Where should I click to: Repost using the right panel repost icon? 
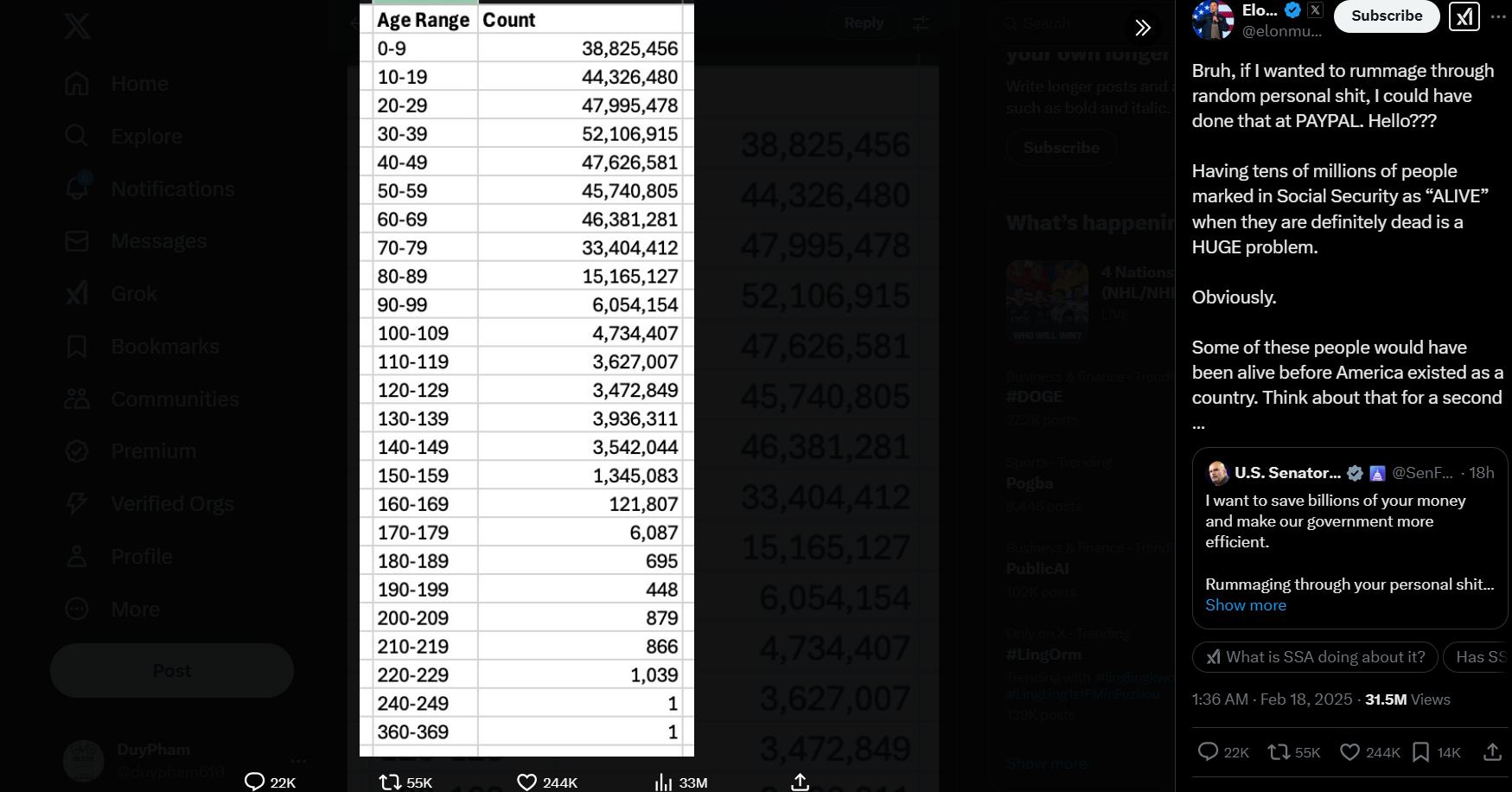1279,752
